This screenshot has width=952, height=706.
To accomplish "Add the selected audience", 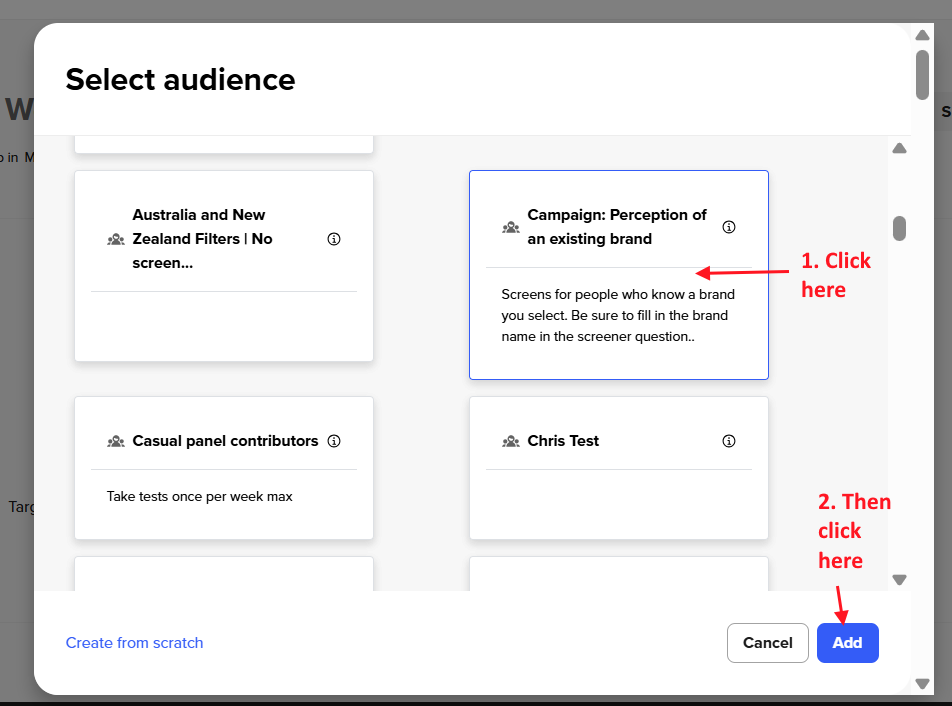I will click(847, 643).
